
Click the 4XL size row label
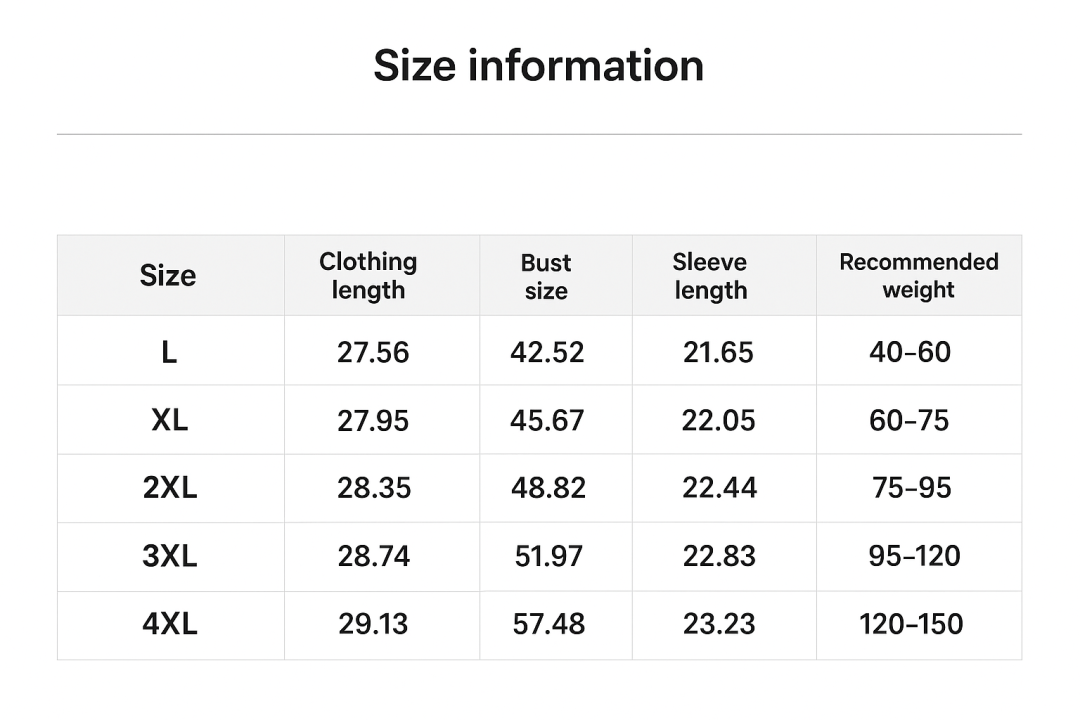pyautogui.click(x=170, y=624)
